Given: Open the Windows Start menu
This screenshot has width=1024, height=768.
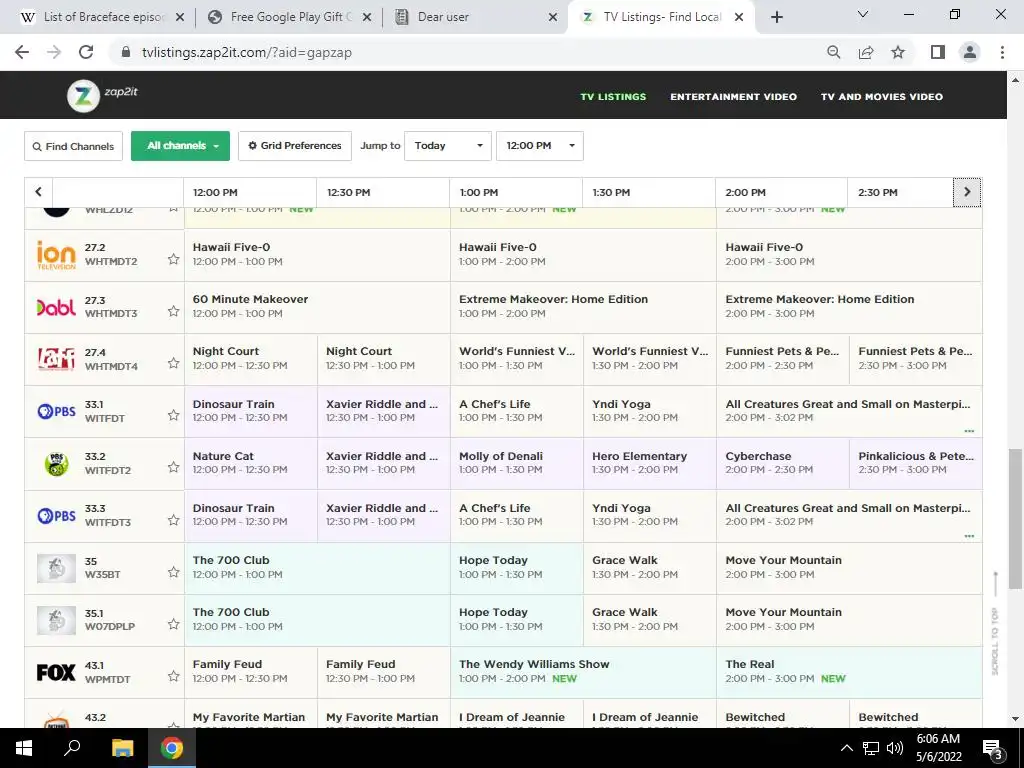Looking at the screenshot, I should click(24, 748).
